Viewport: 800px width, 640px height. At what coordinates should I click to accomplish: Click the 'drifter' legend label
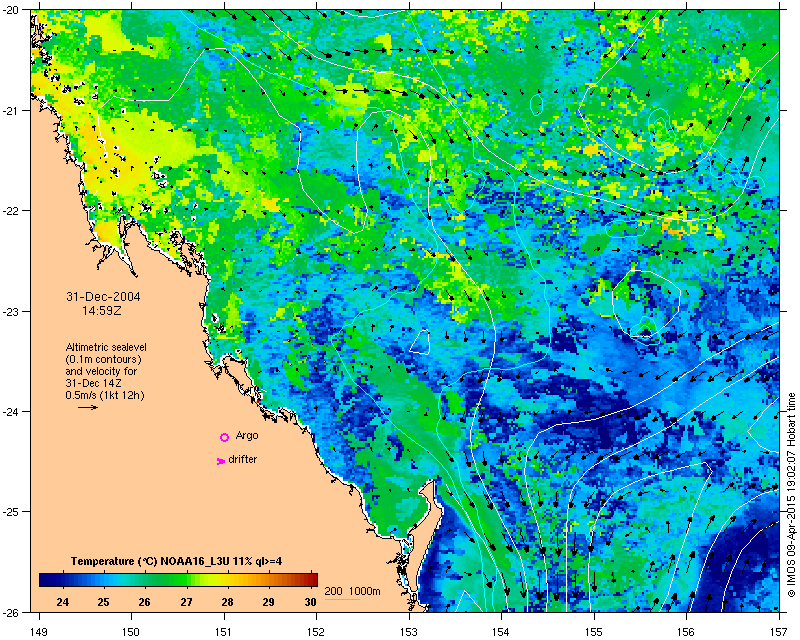tap(242, 459)
